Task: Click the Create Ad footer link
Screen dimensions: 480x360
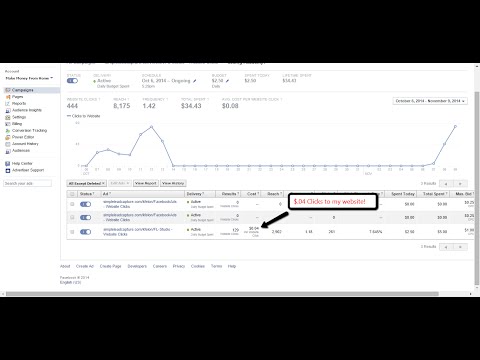Action: 85,266
